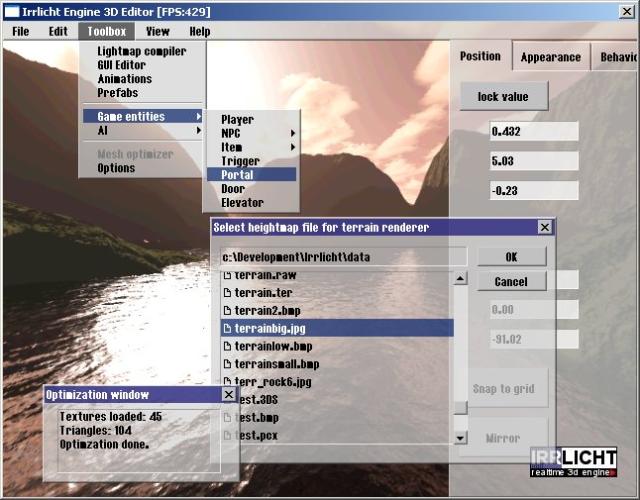Click the editor window icon in the title bar

tap(12, 12)
